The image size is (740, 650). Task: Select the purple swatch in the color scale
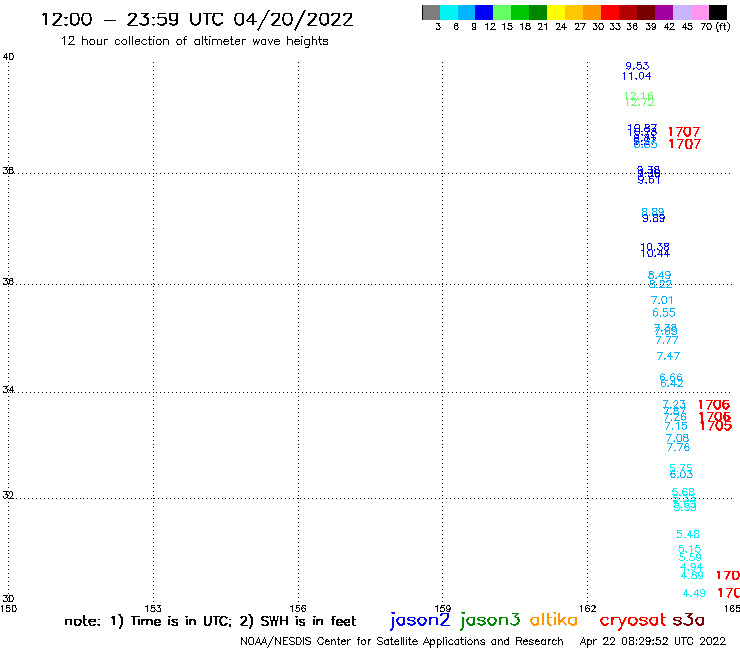coord(664,12)
